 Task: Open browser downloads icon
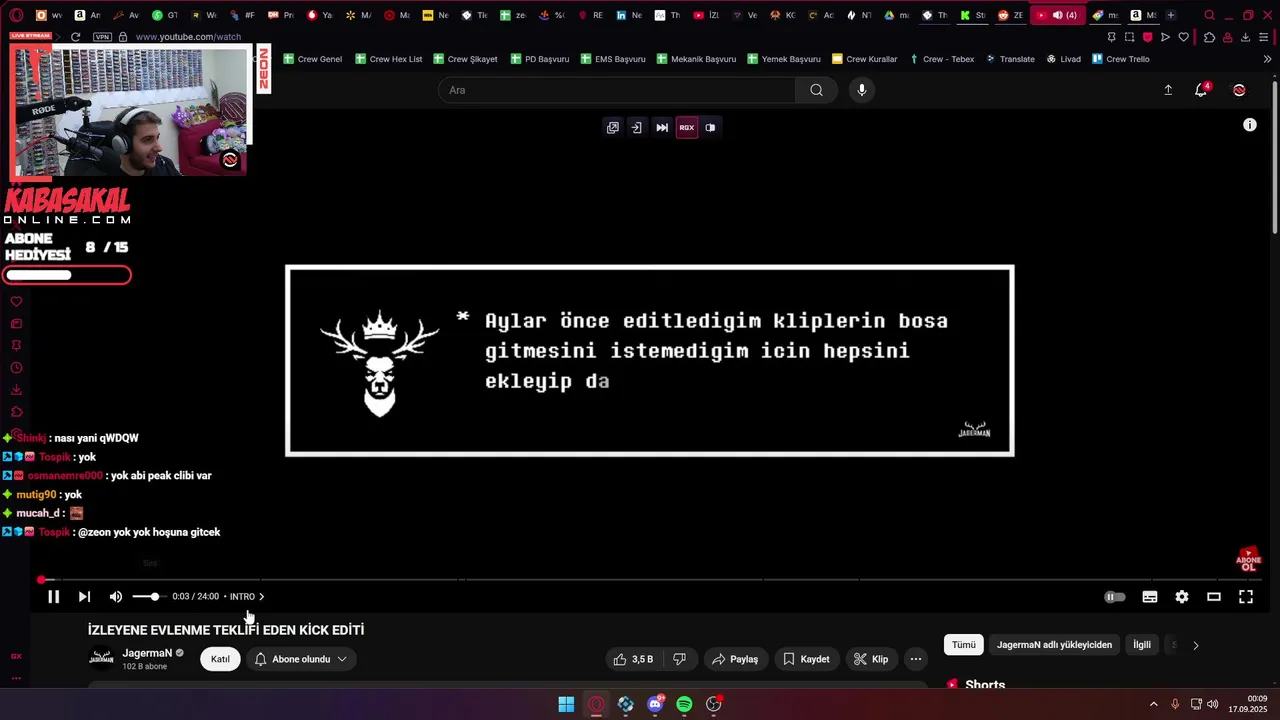(x=1246, y=37)
